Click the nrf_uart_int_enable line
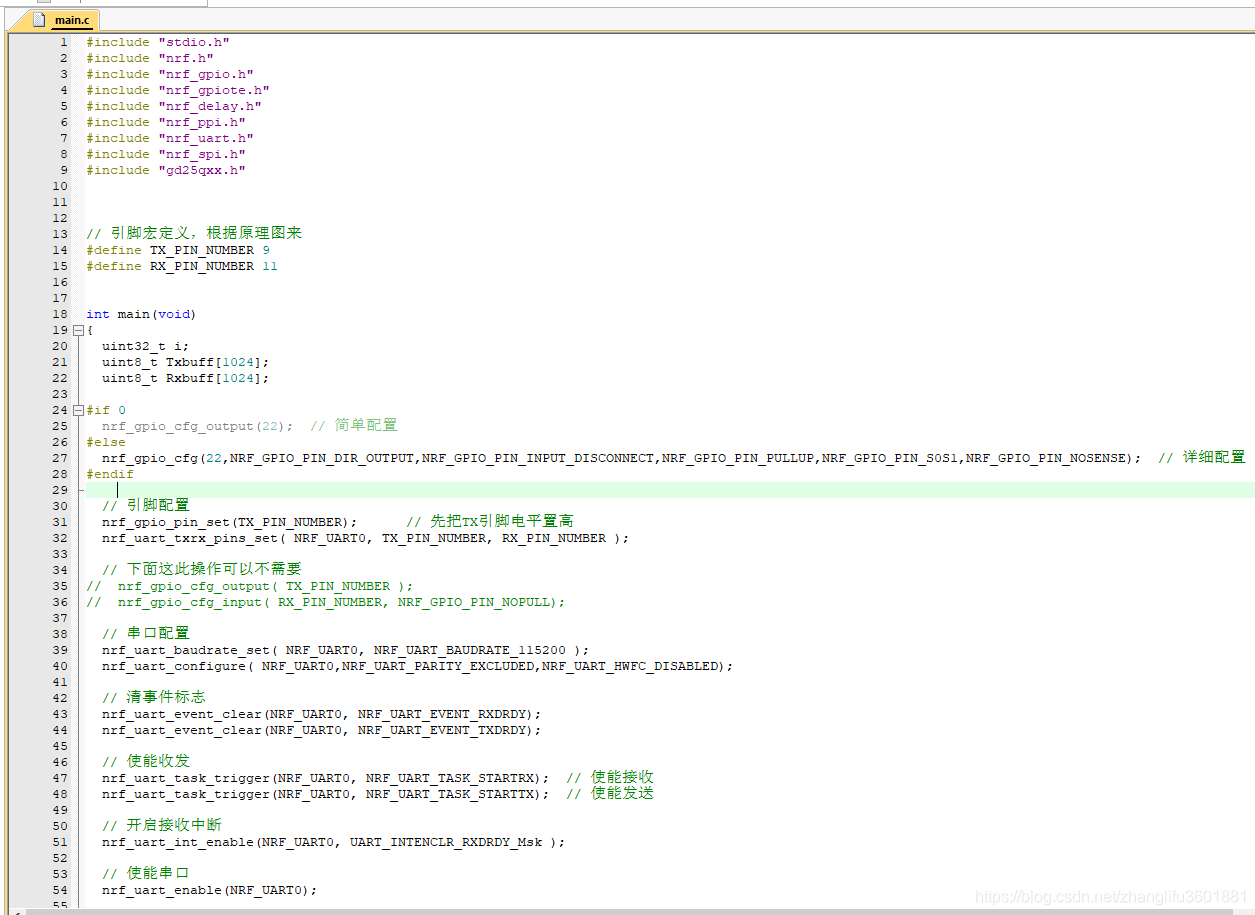1255x915 pixels. 334,842
